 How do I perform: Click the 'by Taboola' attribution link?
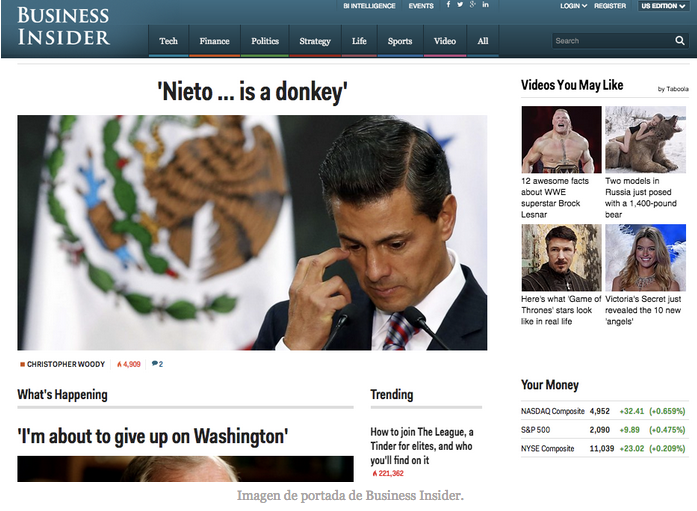pos(673,89)
